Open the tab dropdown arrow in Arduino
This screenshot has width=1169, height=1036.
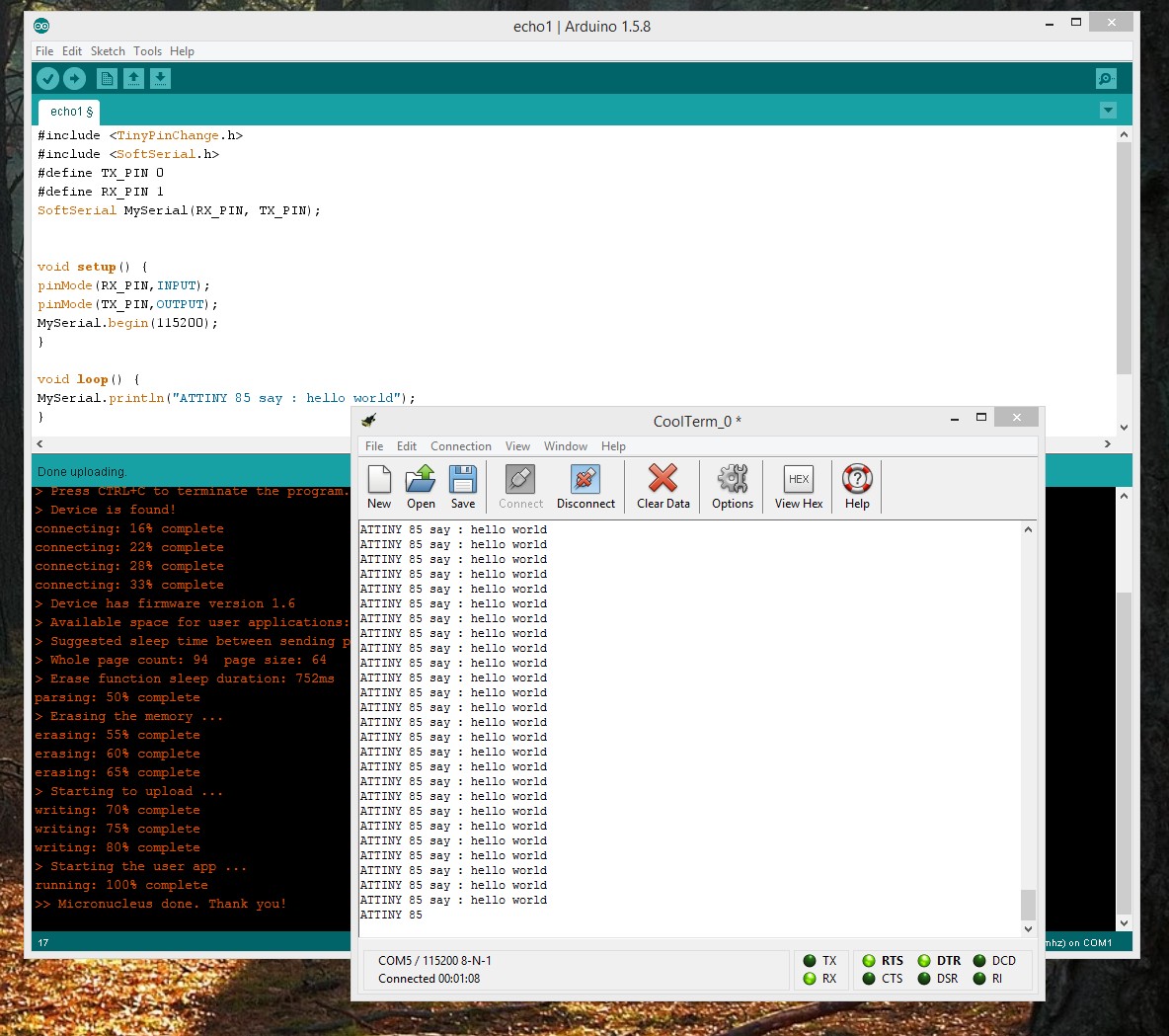(x=1108, y=111)
